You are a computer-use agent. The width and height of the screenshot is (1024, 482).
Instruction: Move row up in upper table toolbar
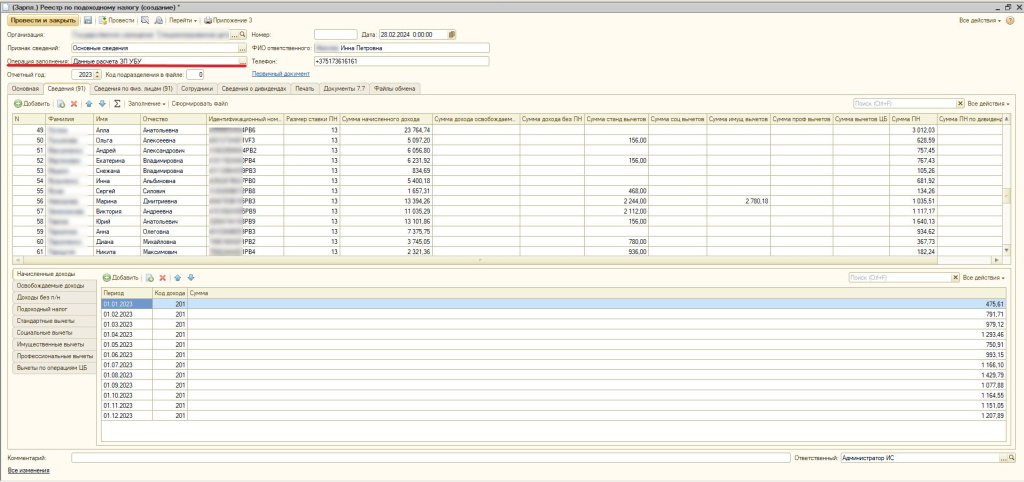coord(89,103)
